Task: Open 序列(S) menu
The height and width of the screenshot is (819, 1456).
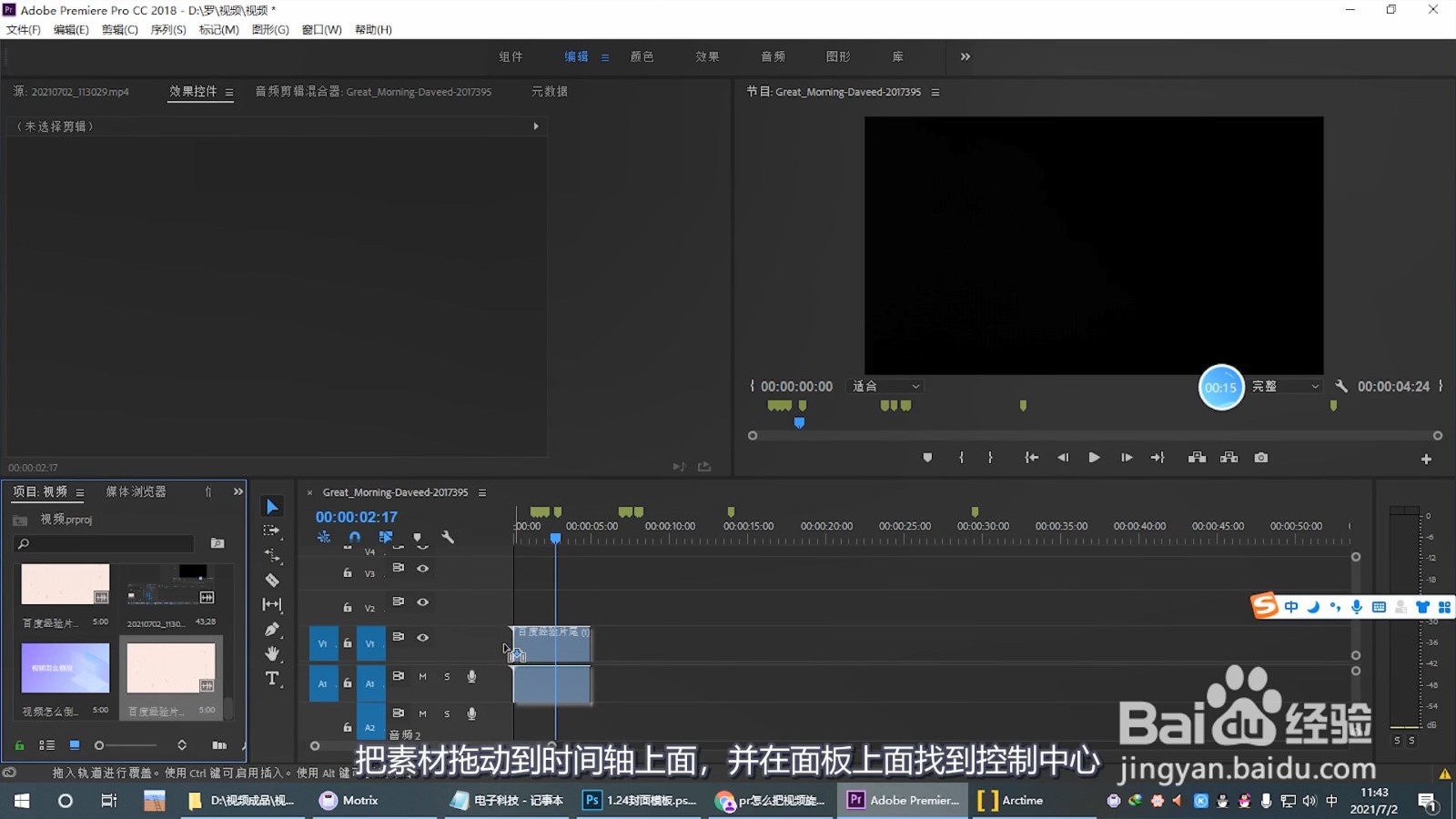Action: 168,30
